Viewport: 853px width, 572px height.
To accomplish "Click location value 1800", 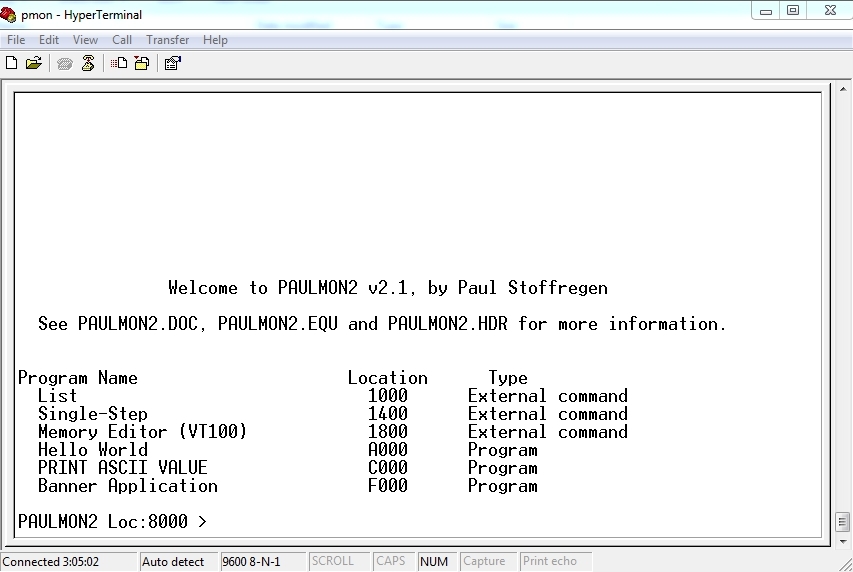I will tap(388, 432).
